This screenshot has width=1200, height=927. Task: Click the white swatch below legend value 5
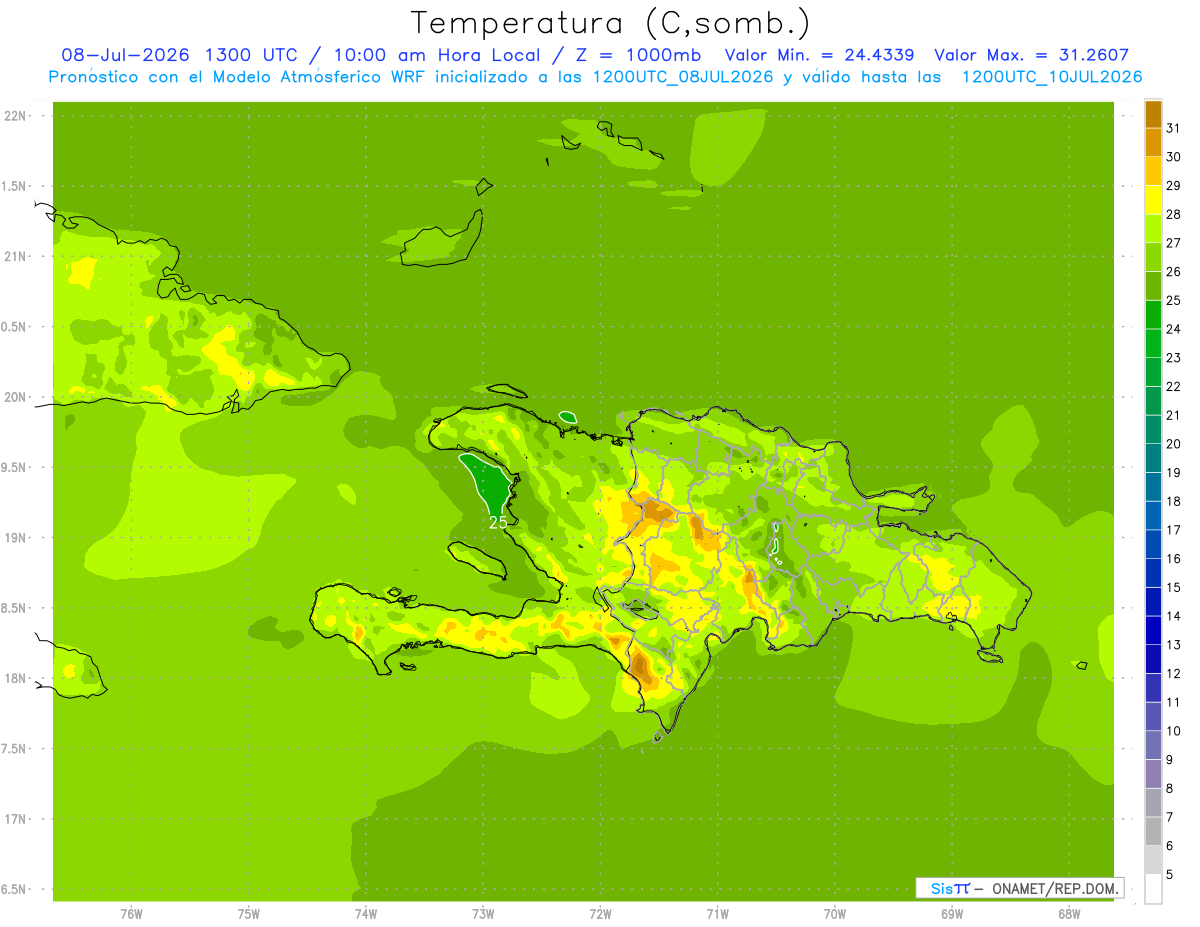click(x=1154, y=889)
